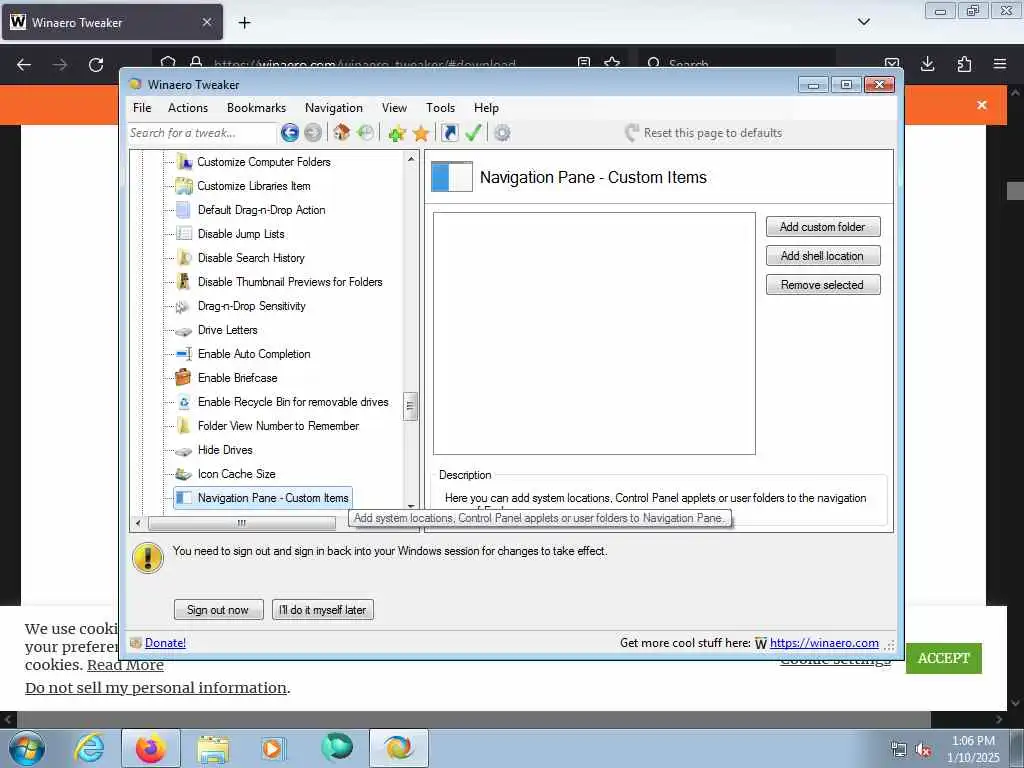
Task: Select Navigation Pane - Custom Items row
Action: 263,498
